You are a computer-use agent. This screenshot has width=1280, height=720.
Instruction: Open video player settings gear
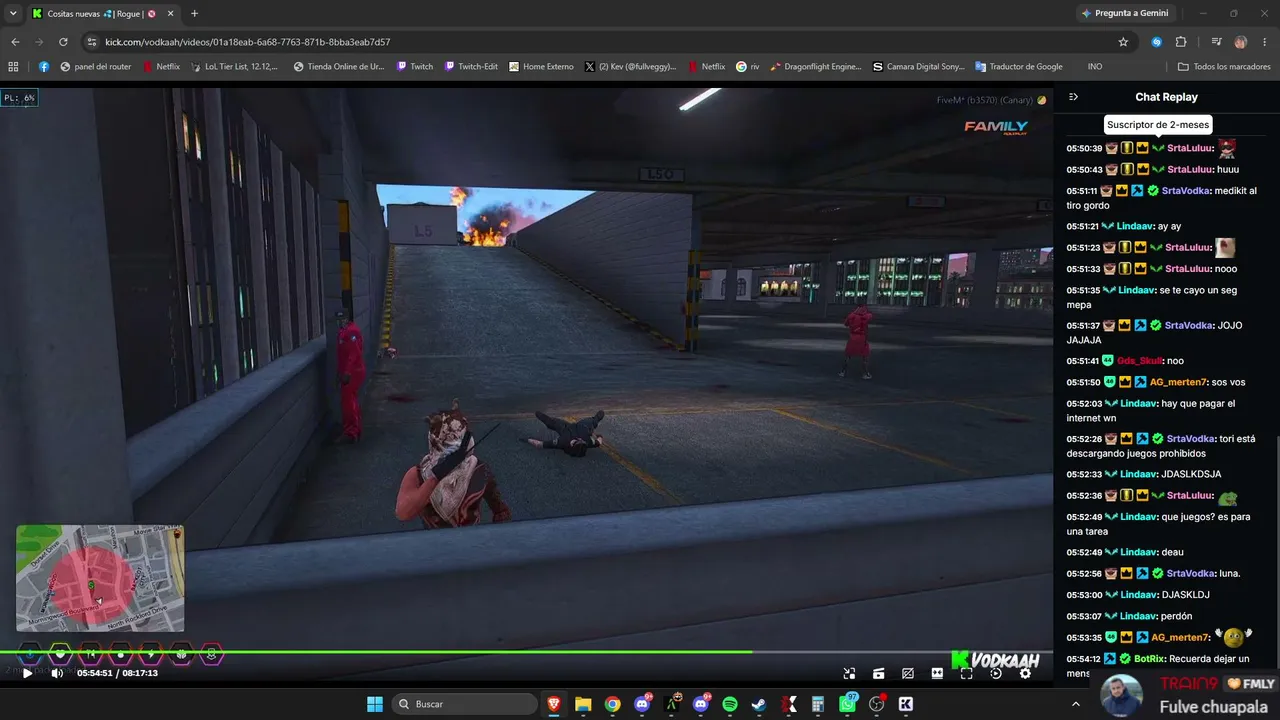[1025, 673]
